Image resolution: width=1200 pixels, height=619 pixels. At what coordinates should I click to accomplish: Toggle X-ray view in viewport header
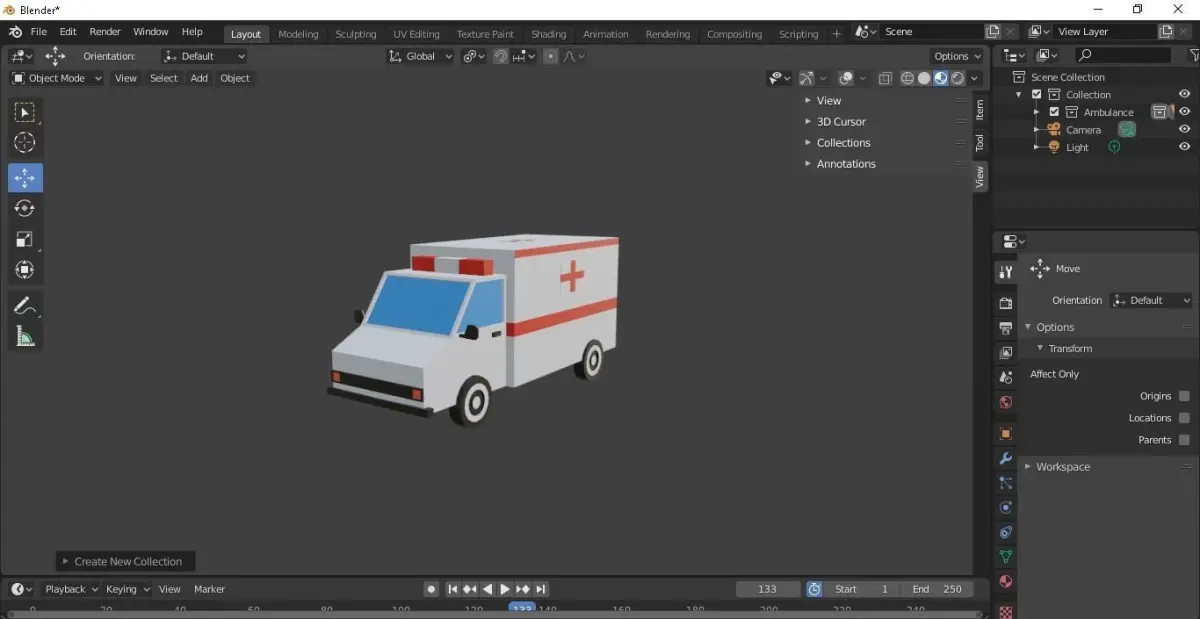[x=885, y=78]
